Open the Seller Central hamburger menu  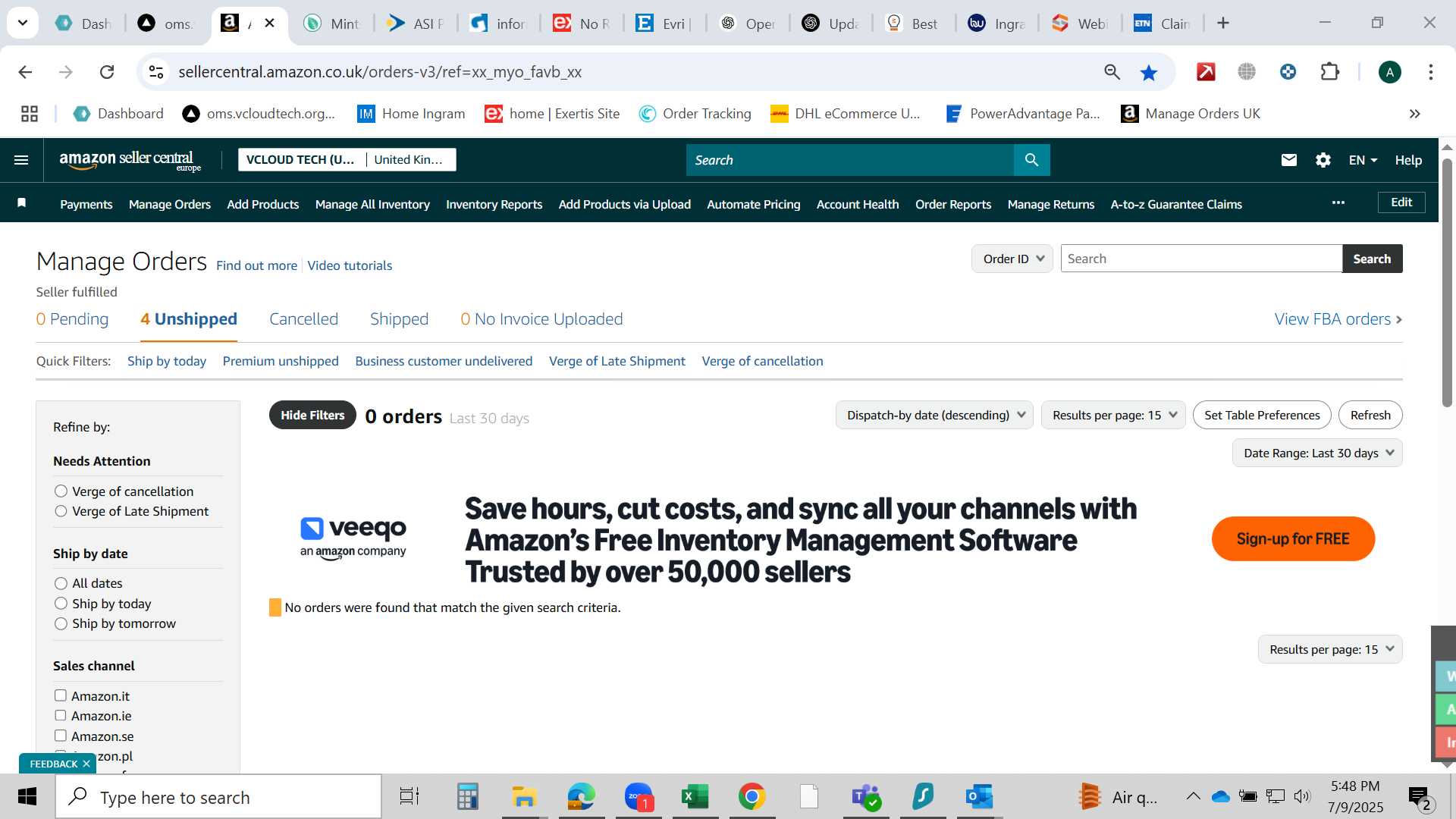coord(21,160)
